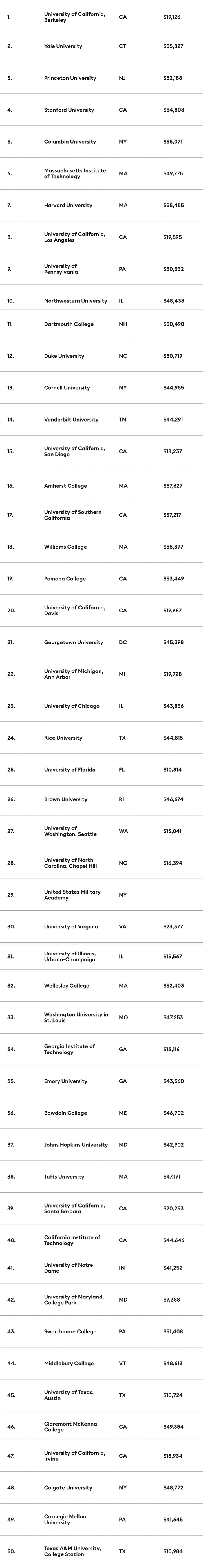203x1568 pixels.
Task: Open the Yale University entry
Action: (x=63, y=46)
